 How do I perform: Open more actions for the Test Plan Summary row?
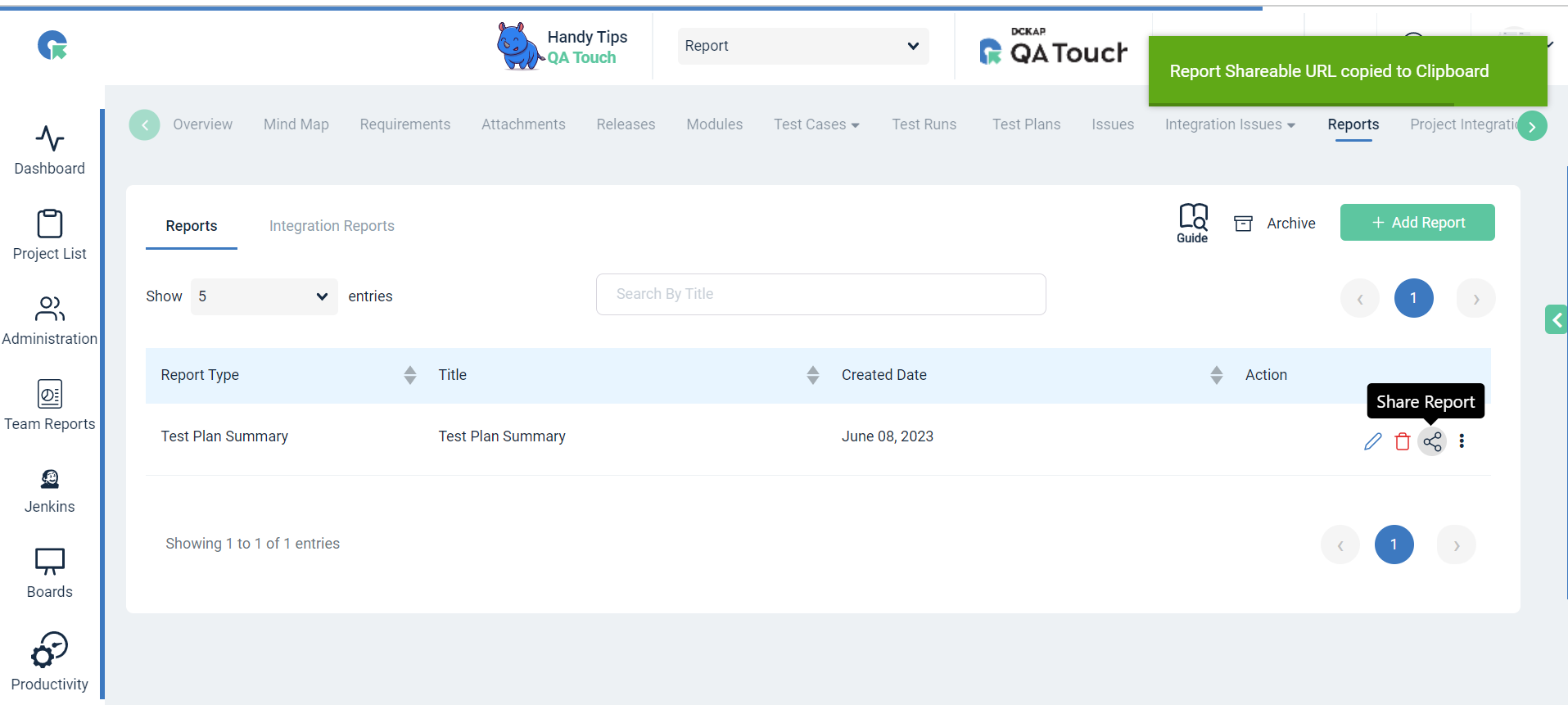click(x=1462, y=441)
